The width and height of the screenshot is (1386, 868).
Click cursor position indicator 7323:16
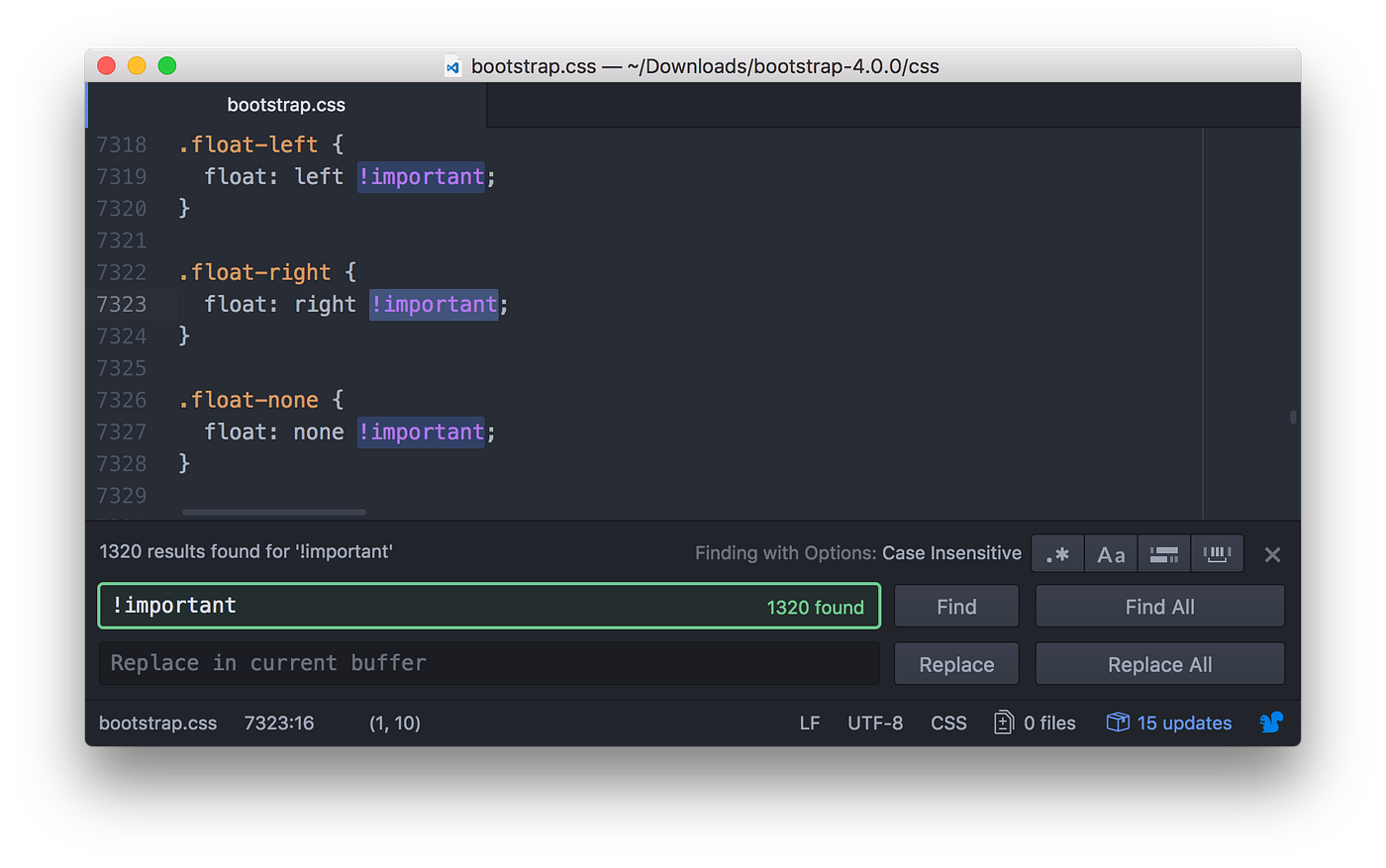pyautogui.click(x=279, y=723)
